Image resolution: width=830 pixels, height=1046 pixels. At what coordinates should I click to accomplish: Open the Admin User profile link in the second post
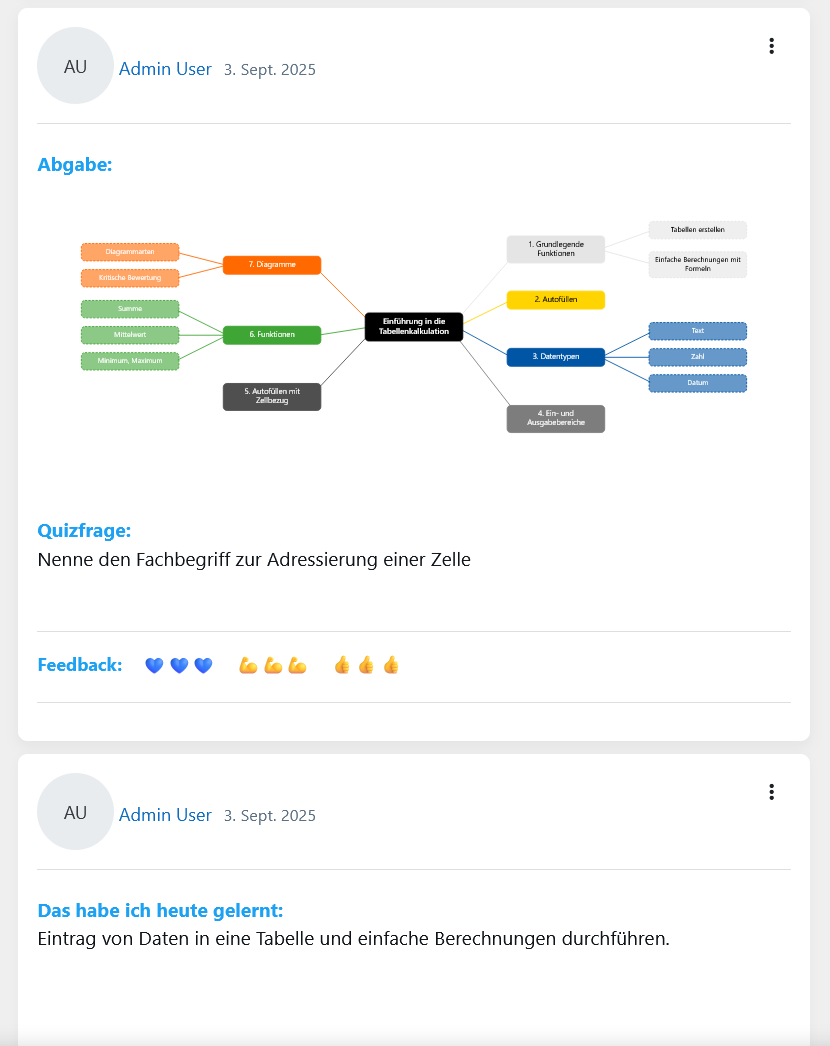165,815
